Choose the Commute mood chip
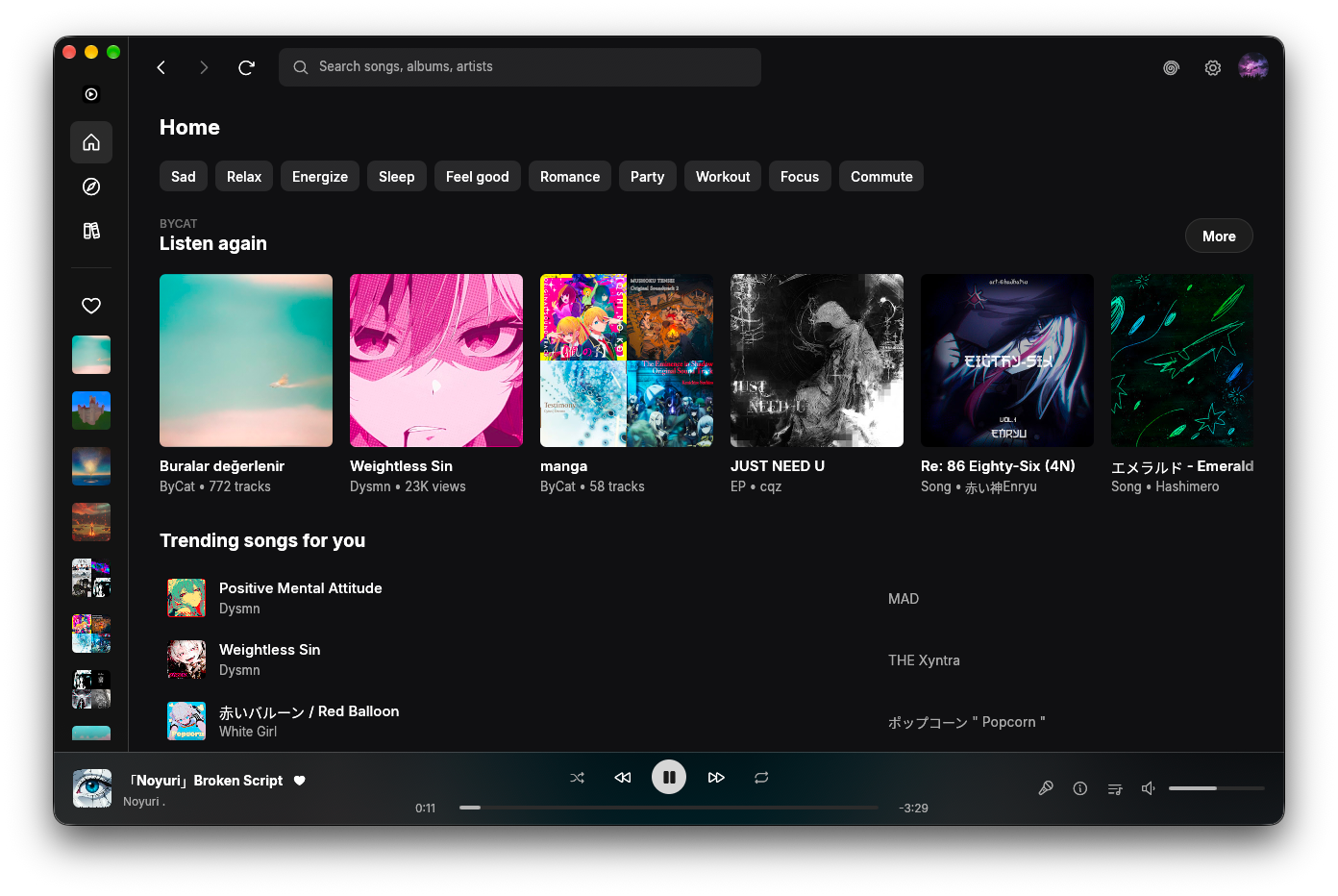This screenshot has width=1338, height=896. (881, 176)
